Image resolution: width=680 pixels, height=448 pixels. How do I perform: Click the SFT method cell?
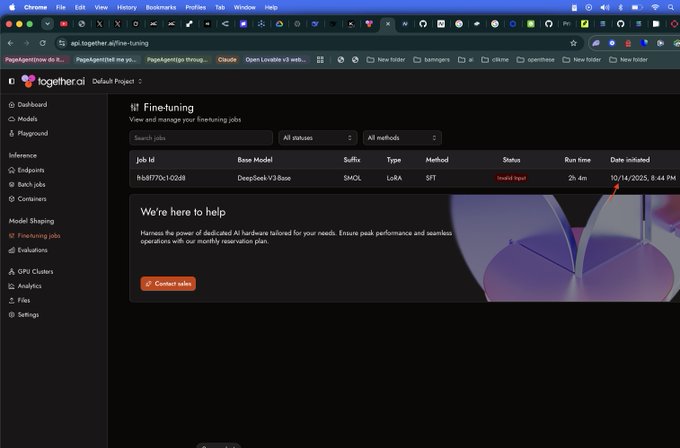click(431, 178)
